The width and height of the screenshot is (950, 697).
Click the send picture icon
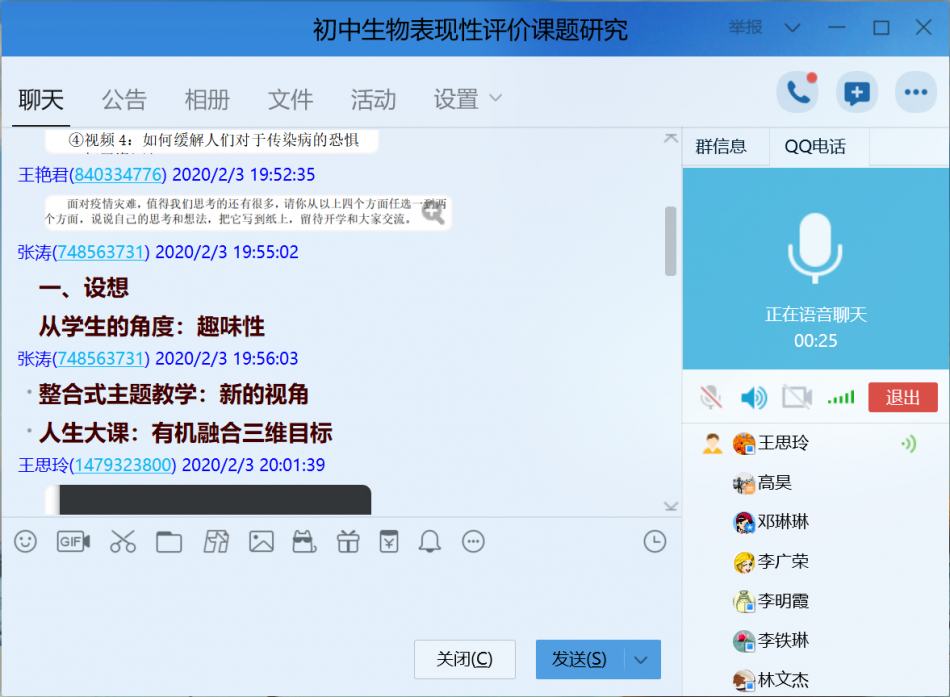coord(261,541)
